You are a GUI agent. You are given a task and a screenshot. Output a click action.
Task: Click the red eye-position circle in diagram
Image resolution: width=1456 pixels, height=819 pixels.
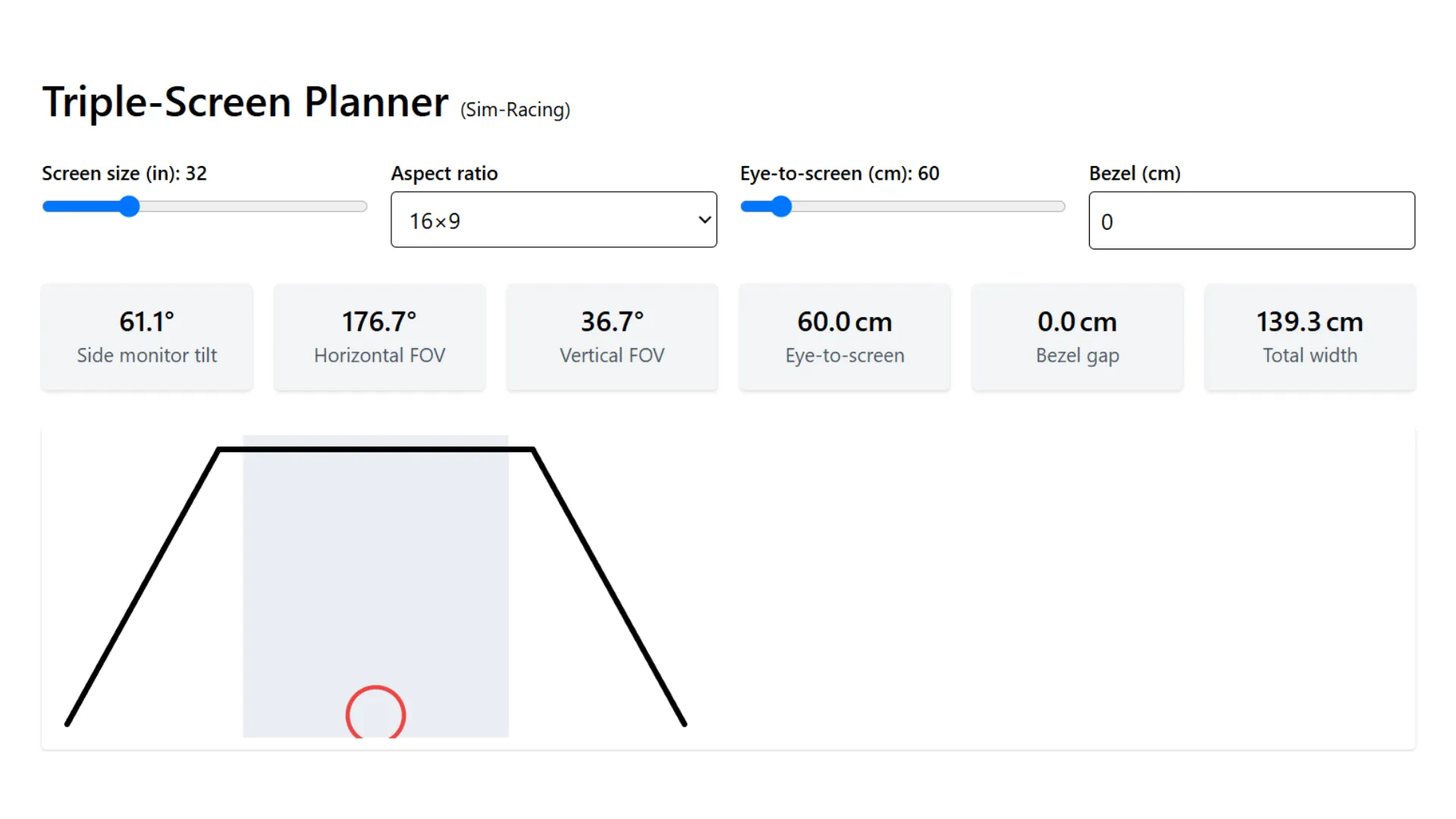376,713
